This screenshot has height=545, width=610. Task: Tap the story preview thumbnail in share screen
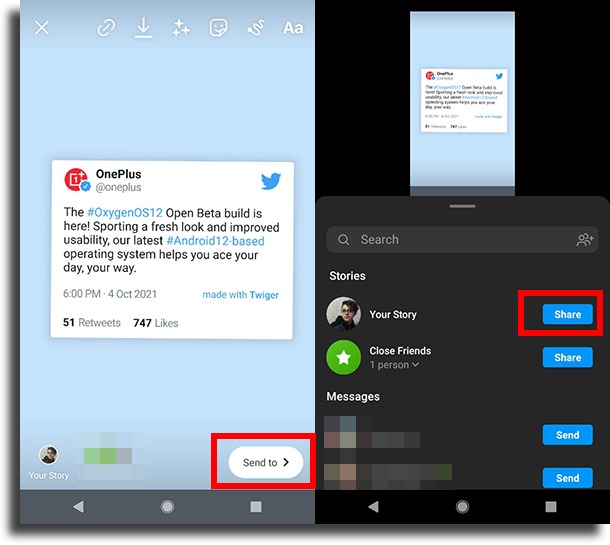pyautogui.click(x=462, y=103)
